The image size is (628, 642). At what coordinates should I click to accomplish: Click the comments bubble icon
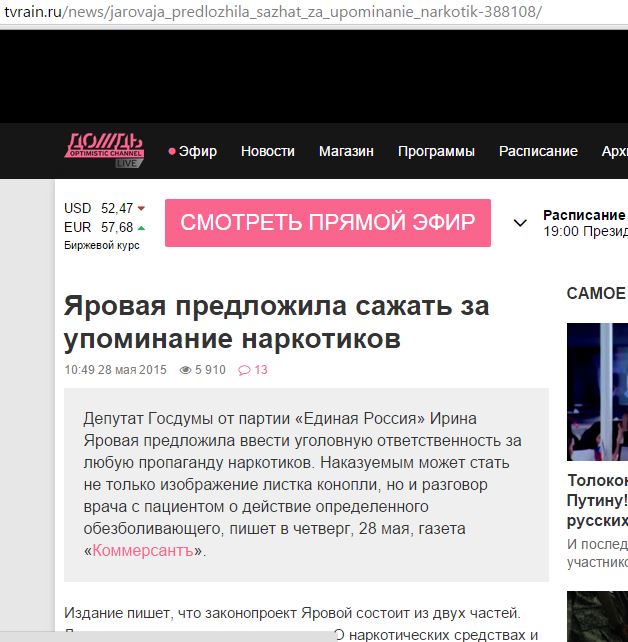[244, 370]
